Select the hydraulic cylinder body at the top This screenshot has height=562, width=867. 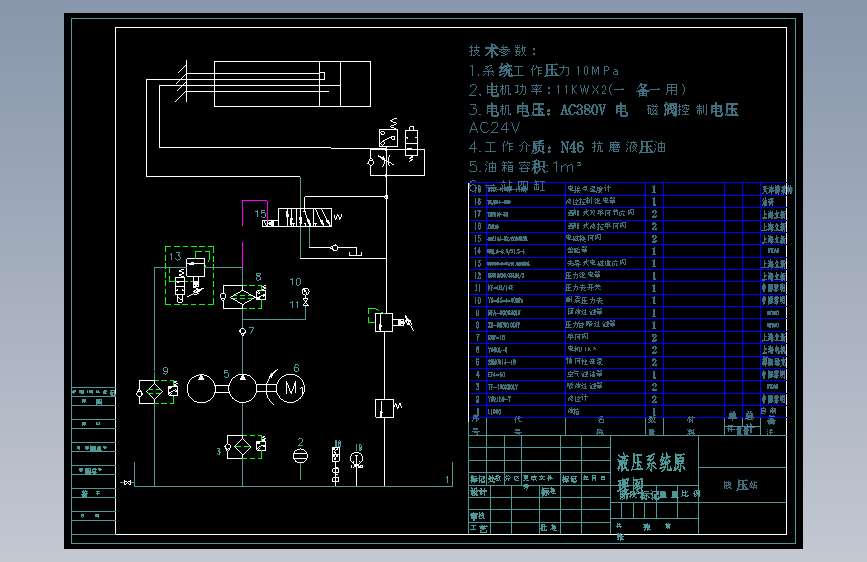(x=292, y=84)
